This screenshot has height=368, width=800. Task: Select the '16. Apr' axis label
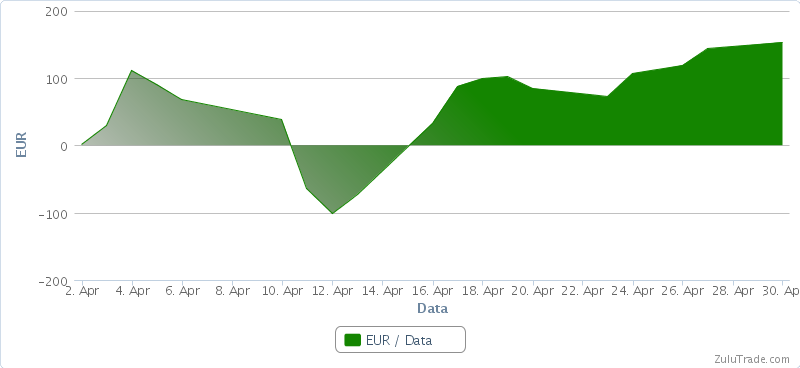(x=432, y=291)
